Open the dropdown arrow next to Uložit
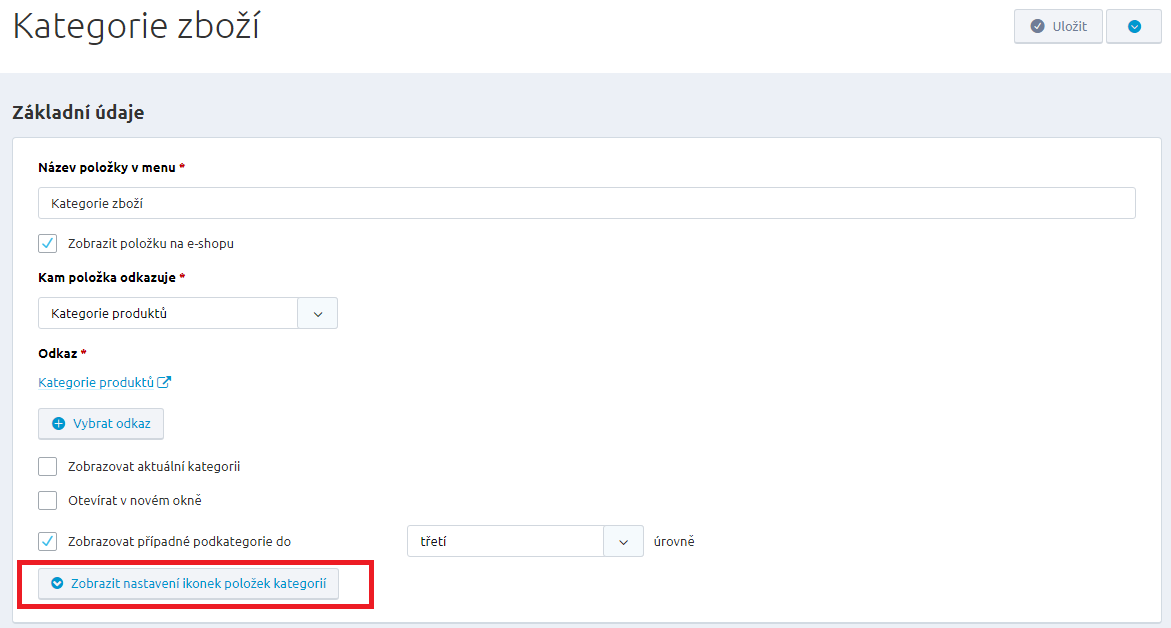 click(1134, 26)
